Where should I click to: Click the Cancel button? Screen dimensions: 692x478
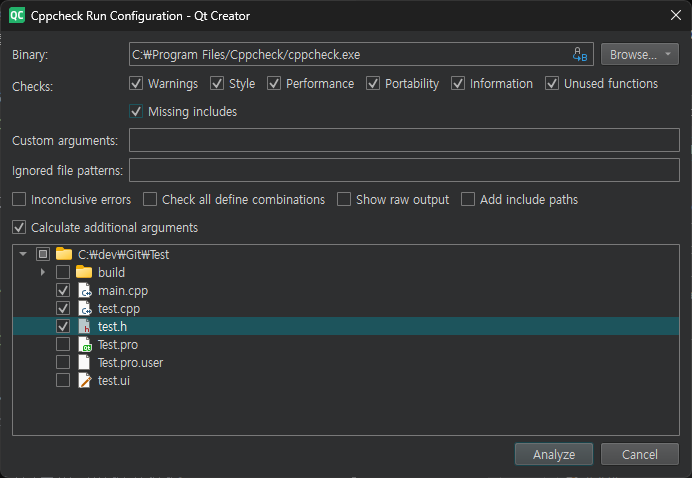[639, 454]
